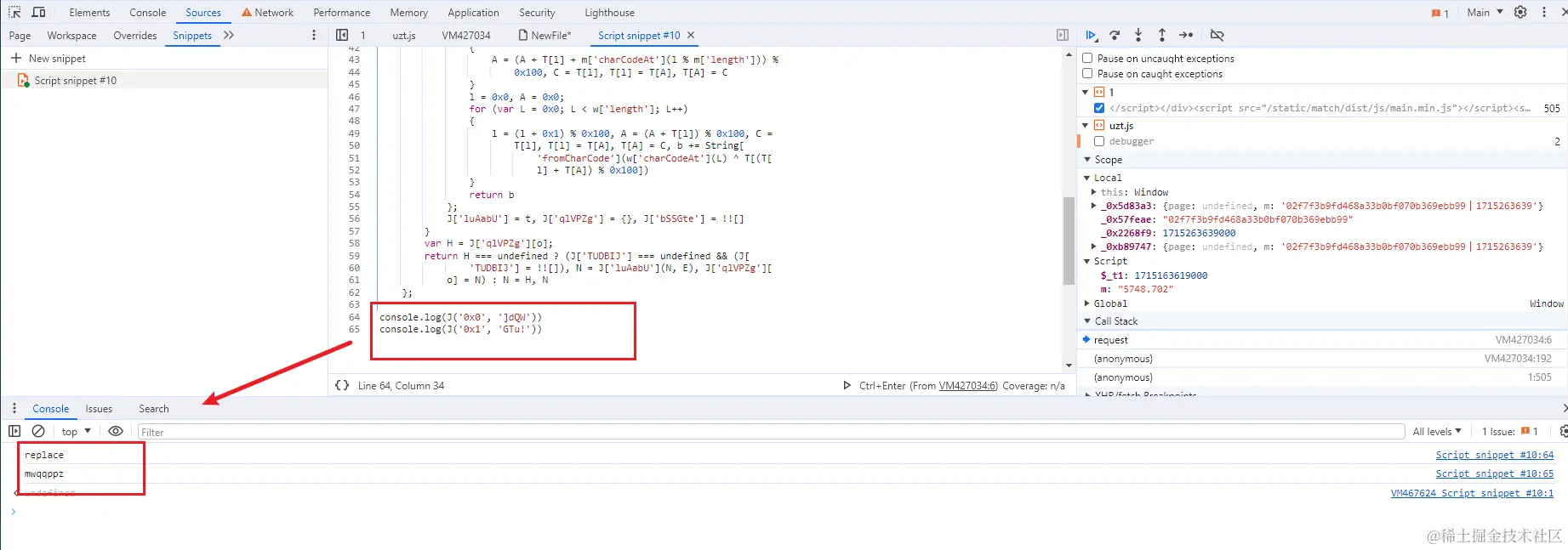
Task: Open the VM467624 Script snippet #10:1 link
Action: click(1472, 492)
